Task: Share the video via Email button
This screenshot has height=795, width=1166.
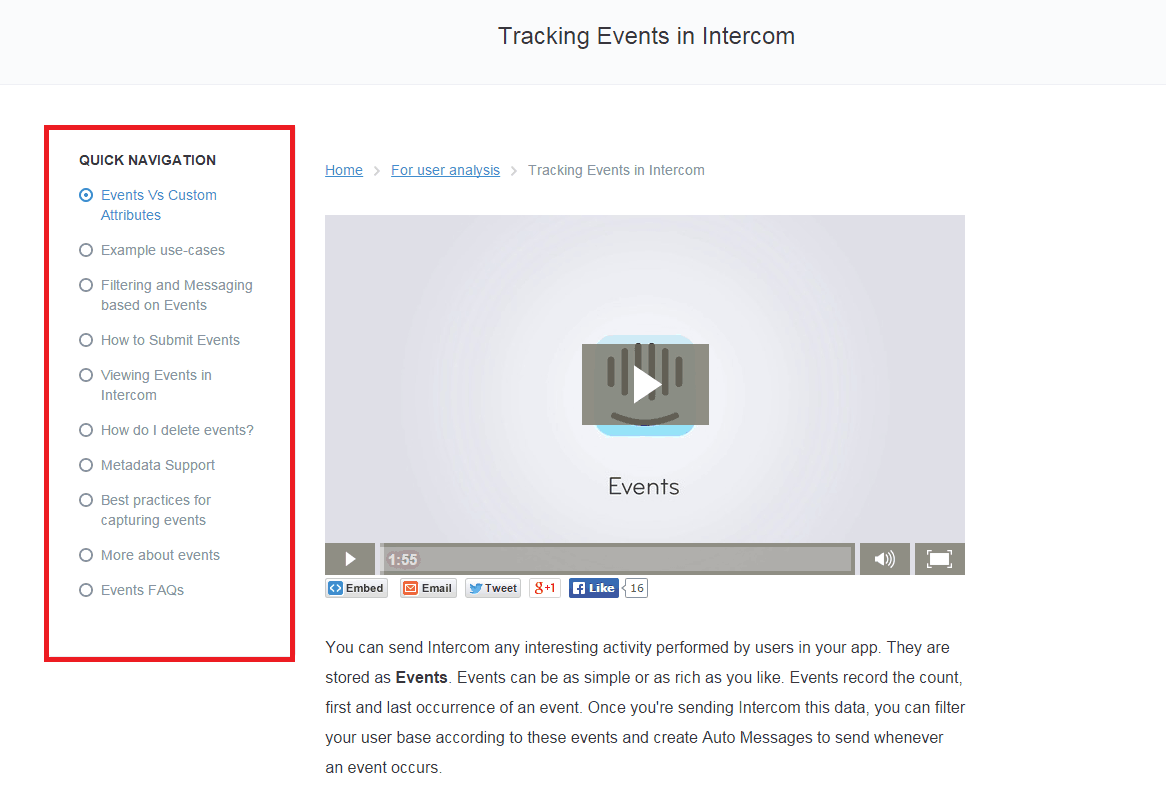Action: coord(428,588)
